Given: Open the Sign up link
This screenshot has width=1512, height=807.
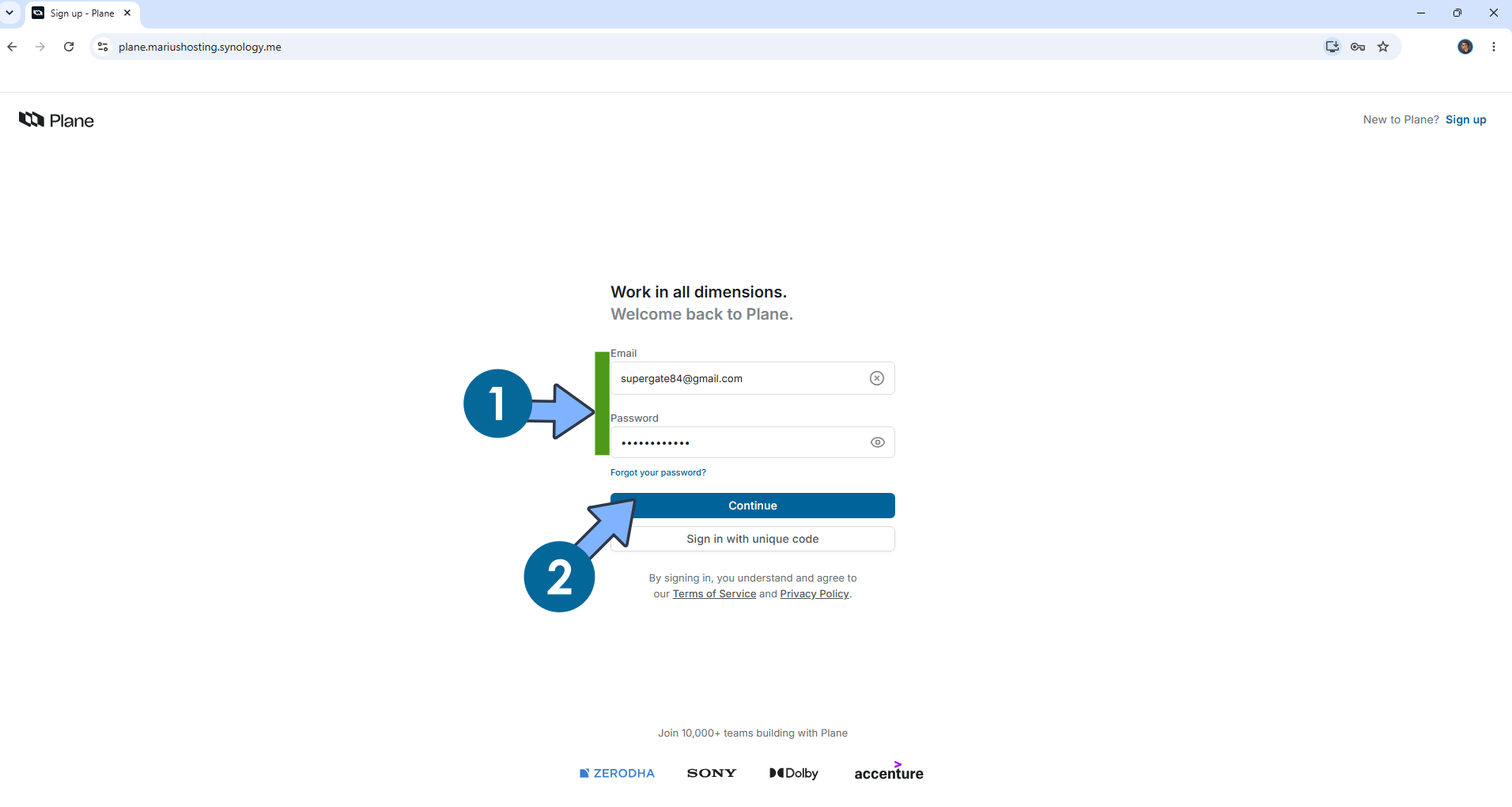Looking at the screenshot, I should [1465, 119].
